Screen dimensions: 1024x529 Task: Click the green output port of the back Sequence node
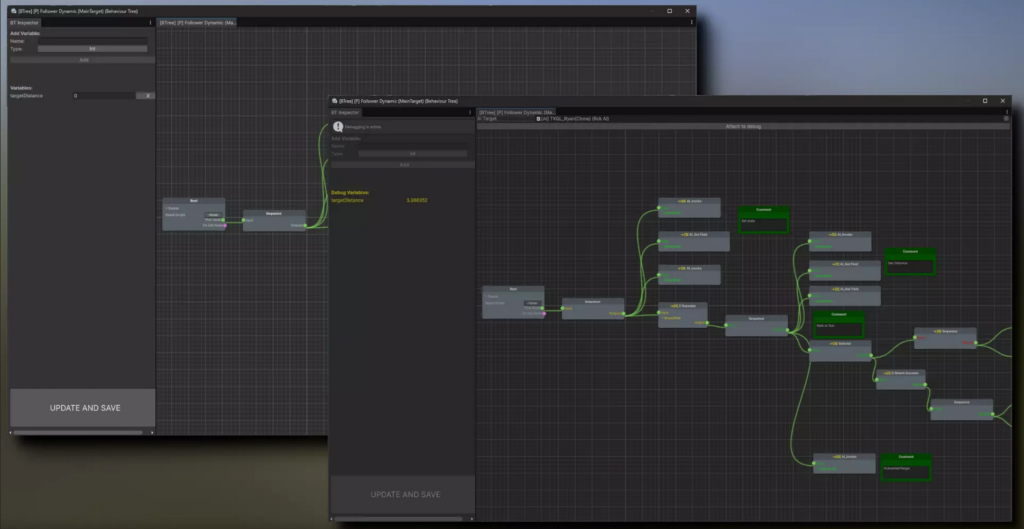click(304, 225)
